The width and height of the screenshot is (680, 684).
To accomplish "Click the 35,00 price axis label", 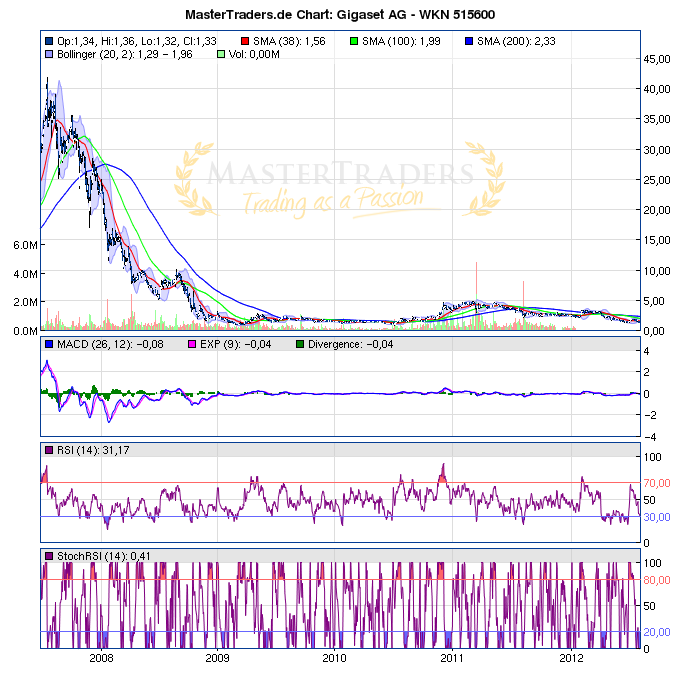I will pos(657,119).
